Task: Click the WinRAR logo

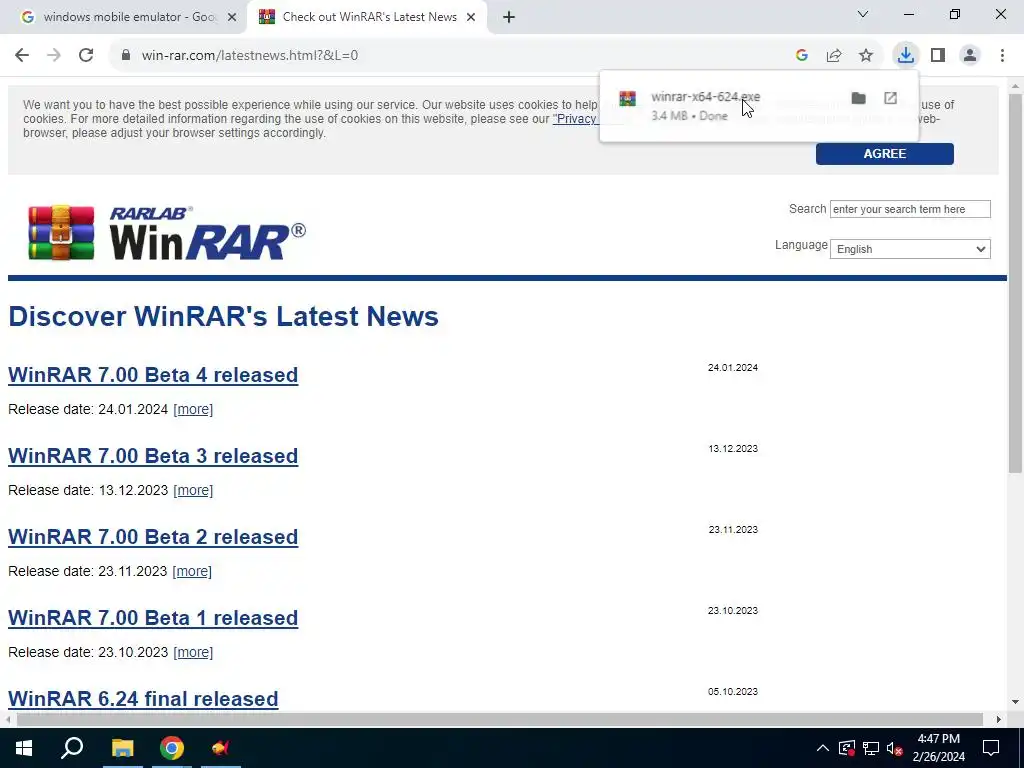Action: [x=167, y=233]
